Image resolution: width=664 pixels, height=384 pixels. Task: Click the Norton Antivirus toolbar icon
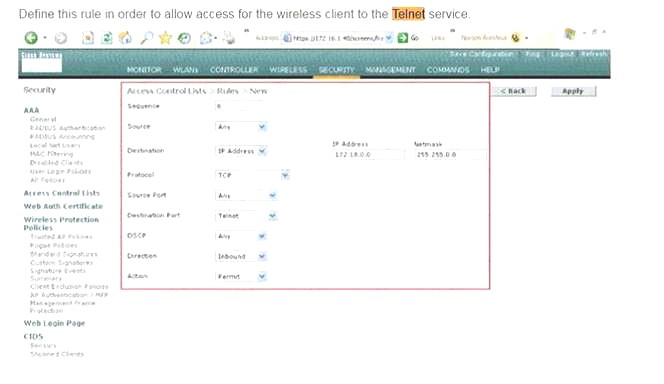515,38
